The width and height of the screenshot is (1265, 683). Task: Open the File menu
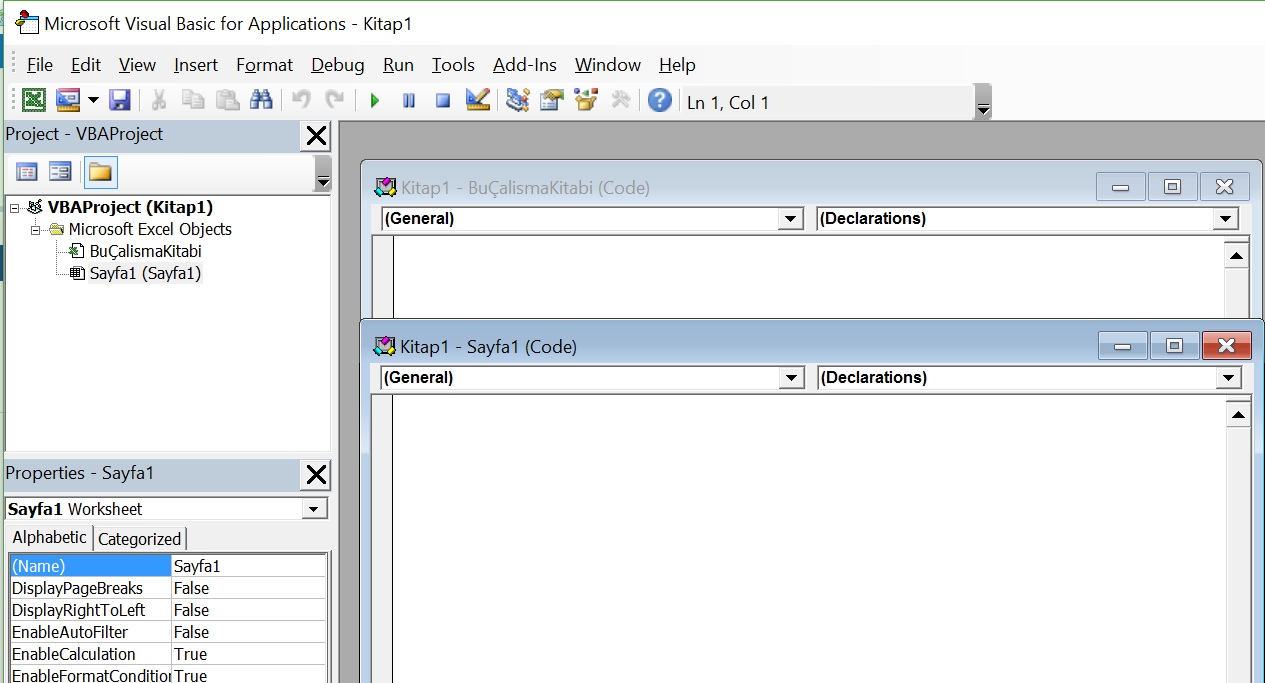[40, 65]
